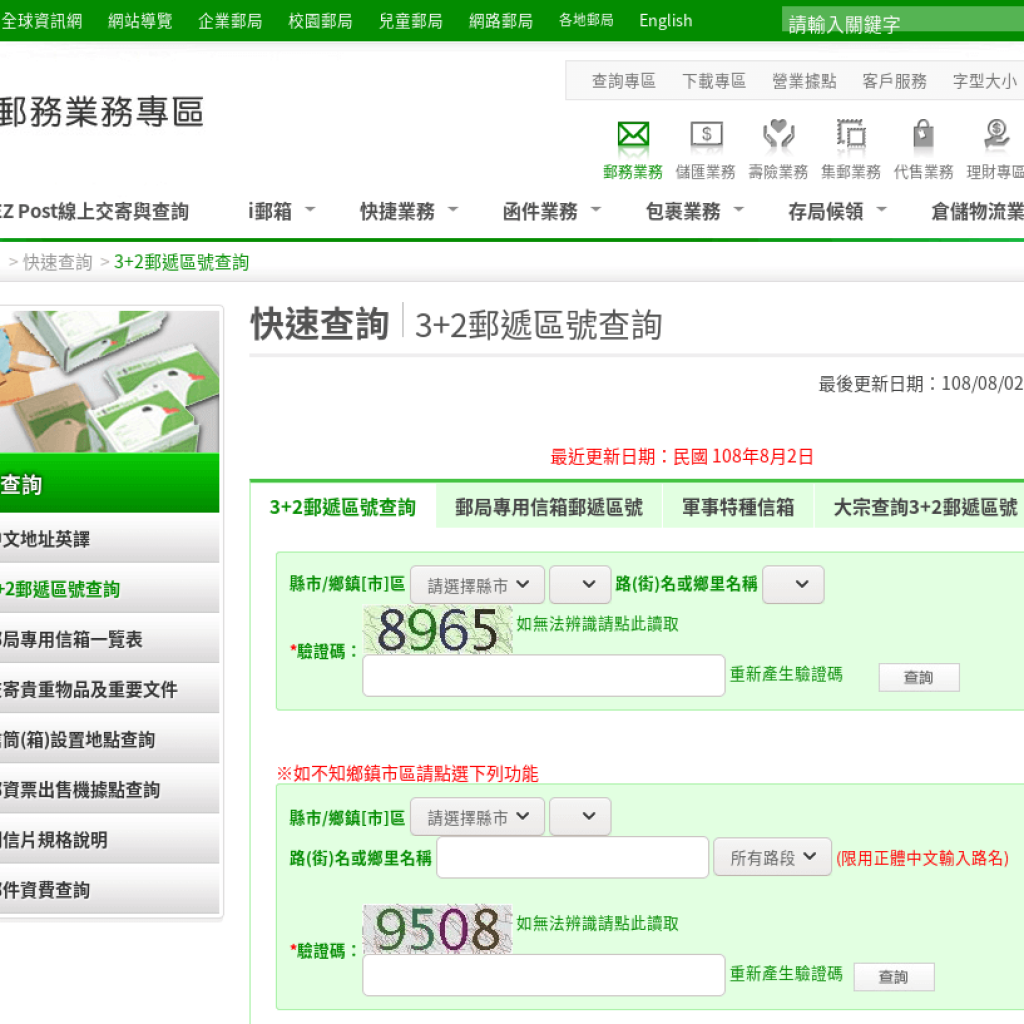Select the 壽險業務 heart-hands icon
This screenshot has width=1024, height=1024.
pos(778,135)
